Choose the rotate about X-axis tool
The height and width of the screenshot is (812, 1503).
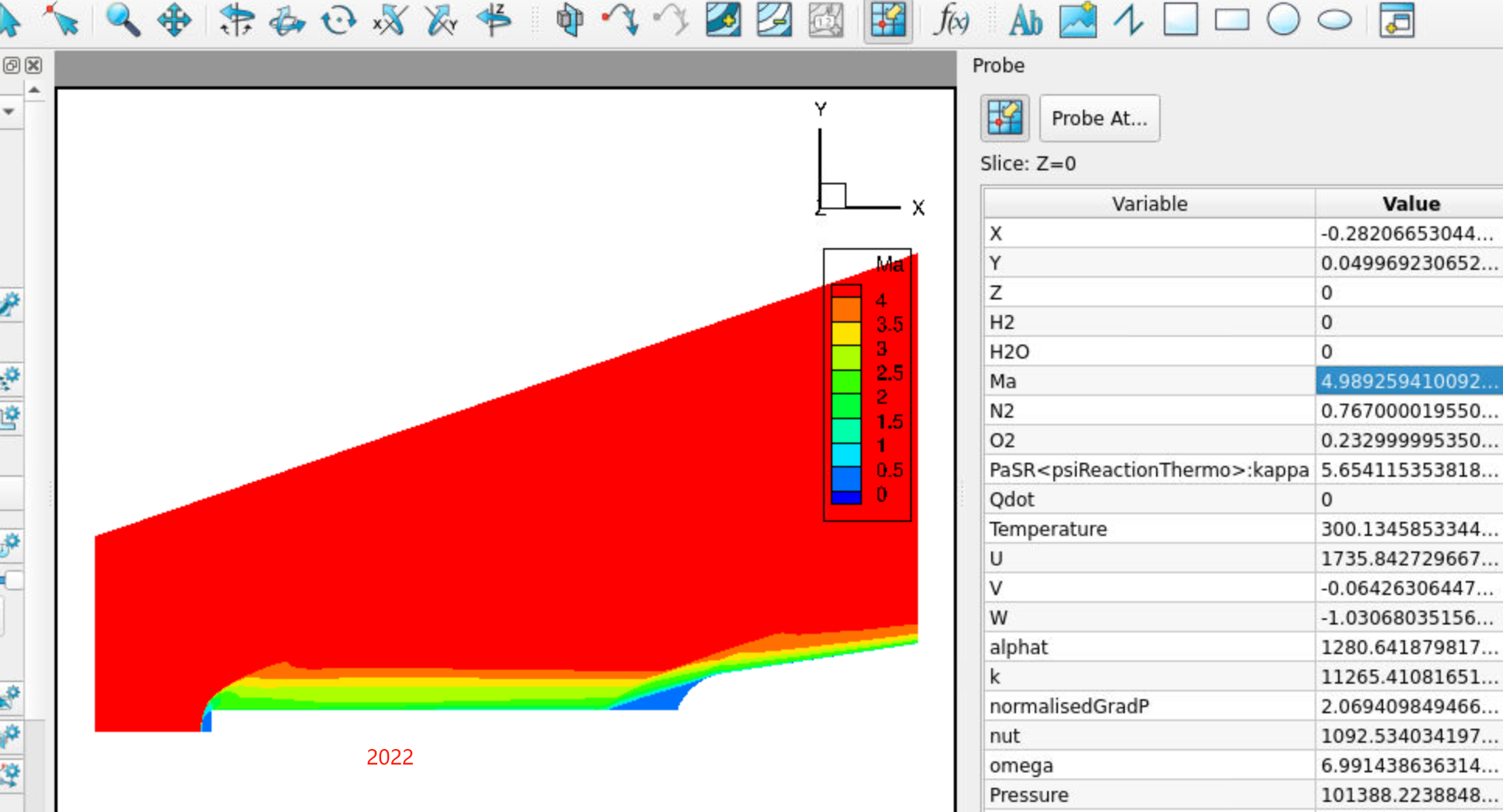pos(389,19)
